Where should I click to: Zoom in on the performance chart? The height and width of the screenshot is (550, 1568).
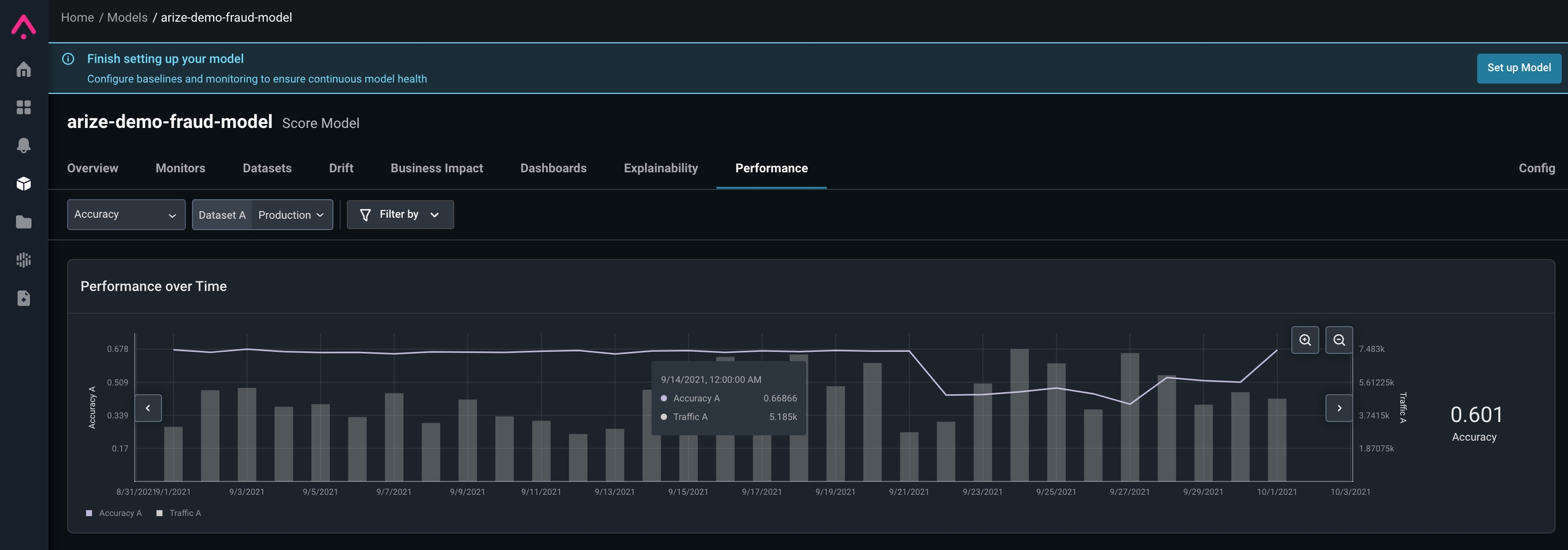point(1305,340)
